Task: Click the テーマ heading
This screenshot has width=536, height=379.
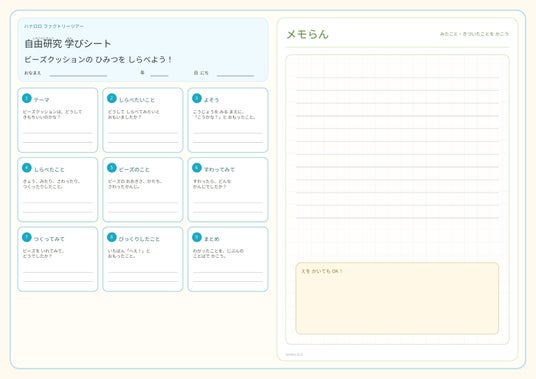Action: tap(42, 100)
